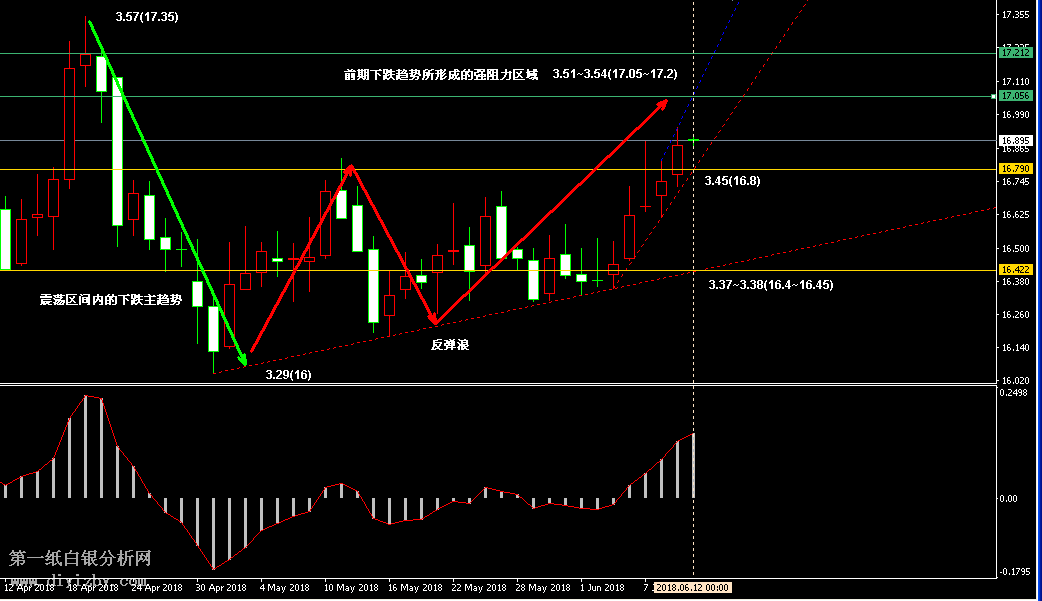Click the small square handle beside 17.056 line
The width and height of the screenshot is (1042, 601).
[x=994, y=96]
